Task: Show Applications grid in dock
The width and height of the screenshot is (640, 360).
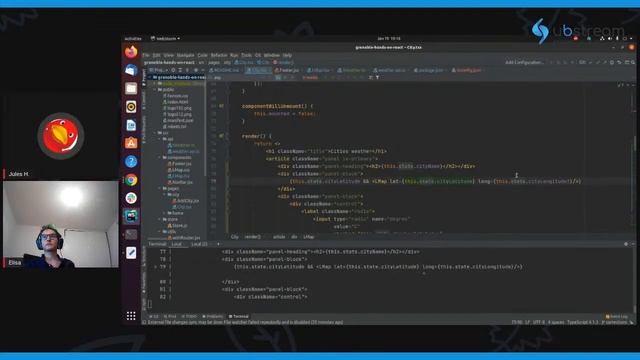Action: [x=131, y=316]
